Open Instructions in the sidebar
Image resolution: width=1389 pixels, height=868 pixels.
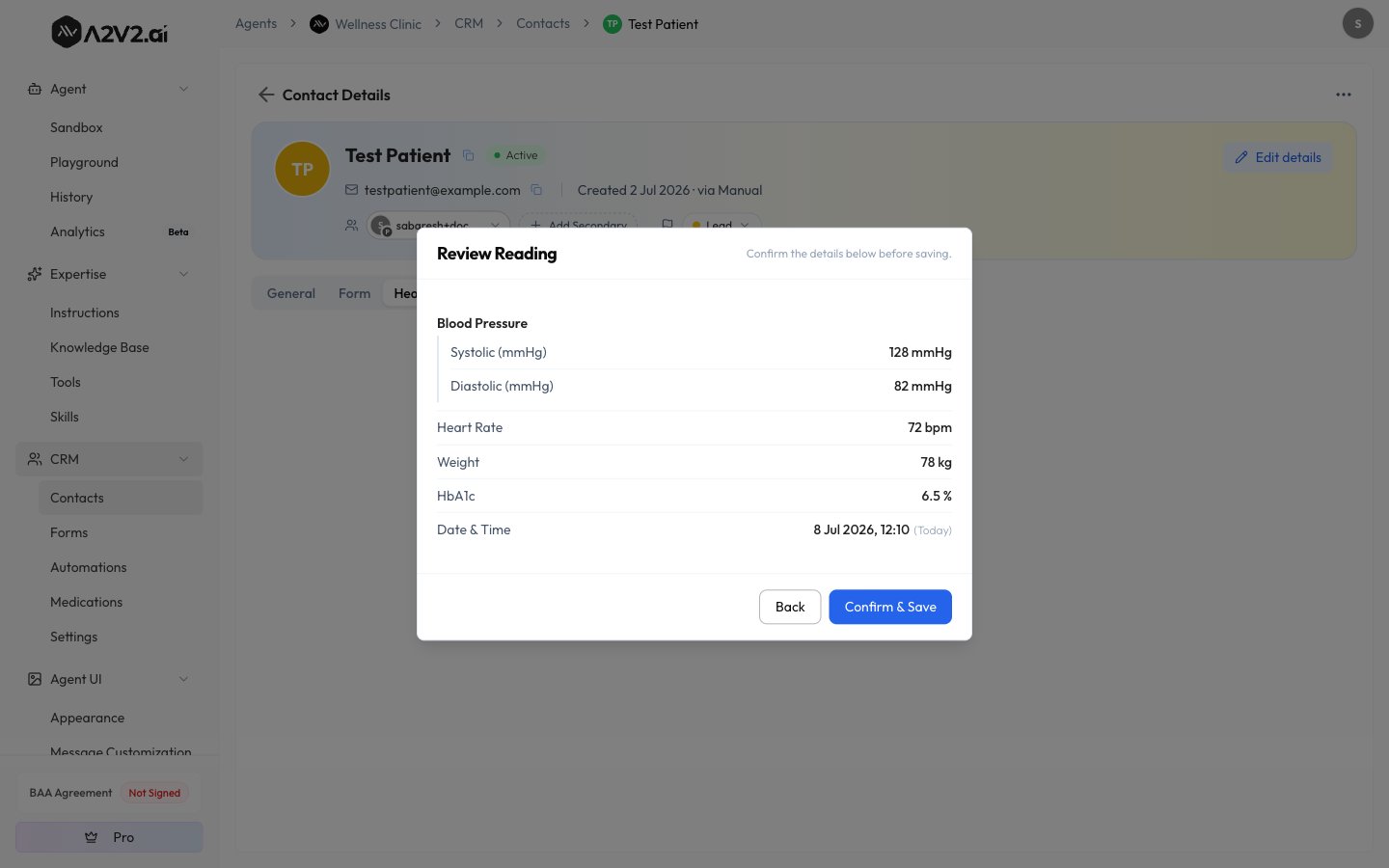pyautogui.click(x=85, y=312)
